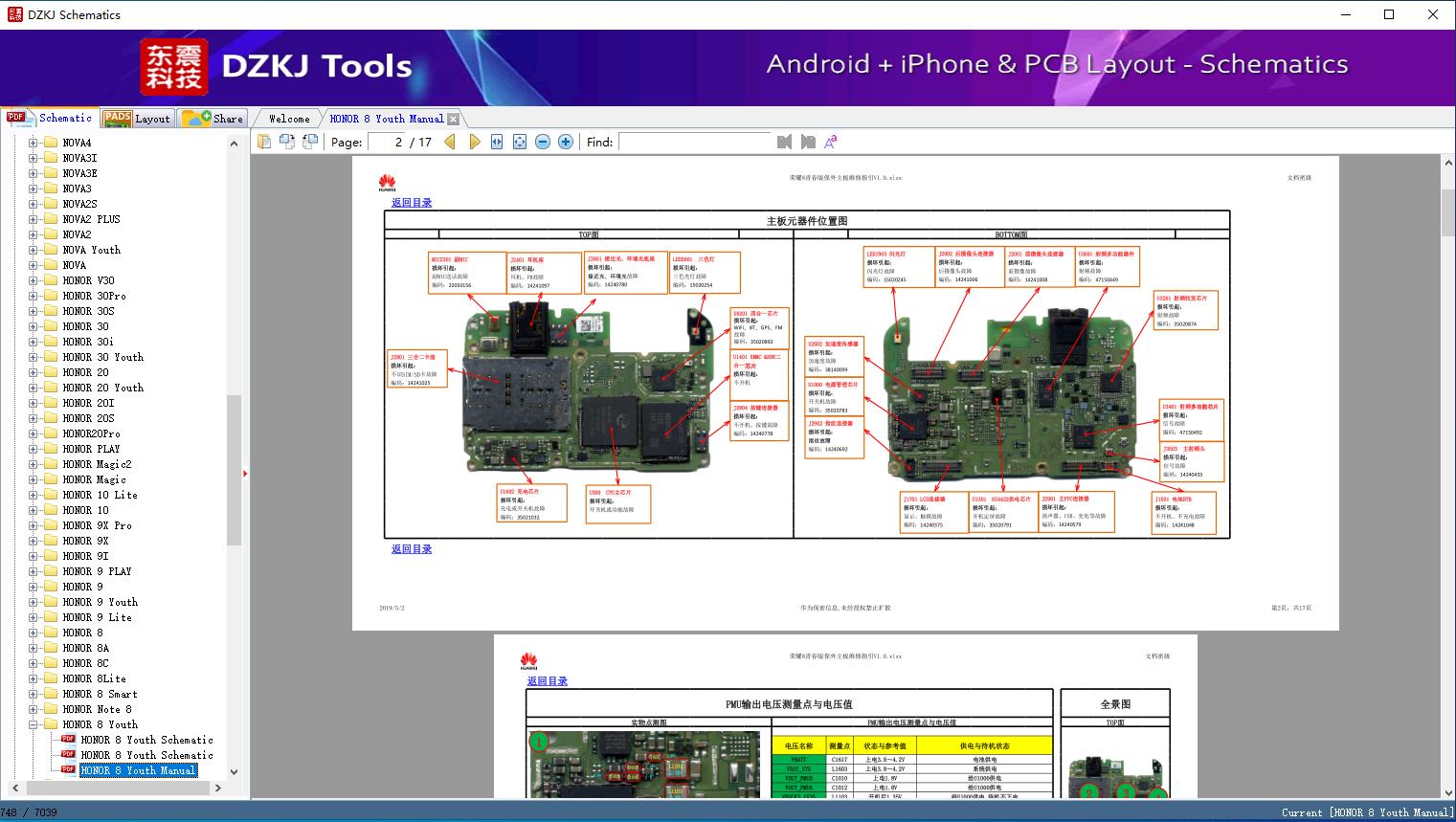Go to the next page

pos(474,142)
